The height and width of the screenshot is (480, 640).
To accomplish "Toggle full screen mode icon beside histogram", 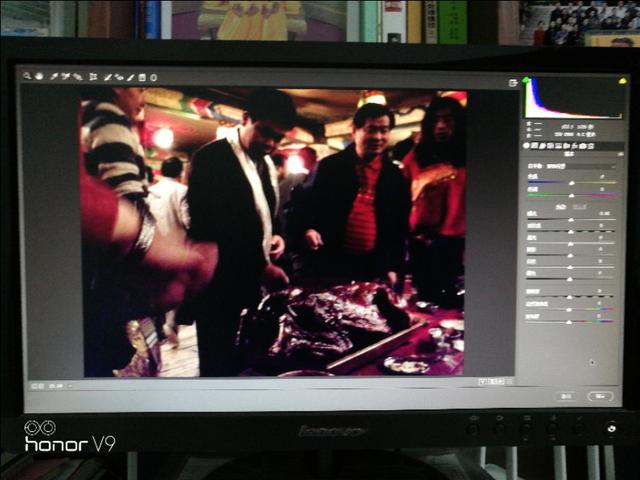I will [513, 83].
